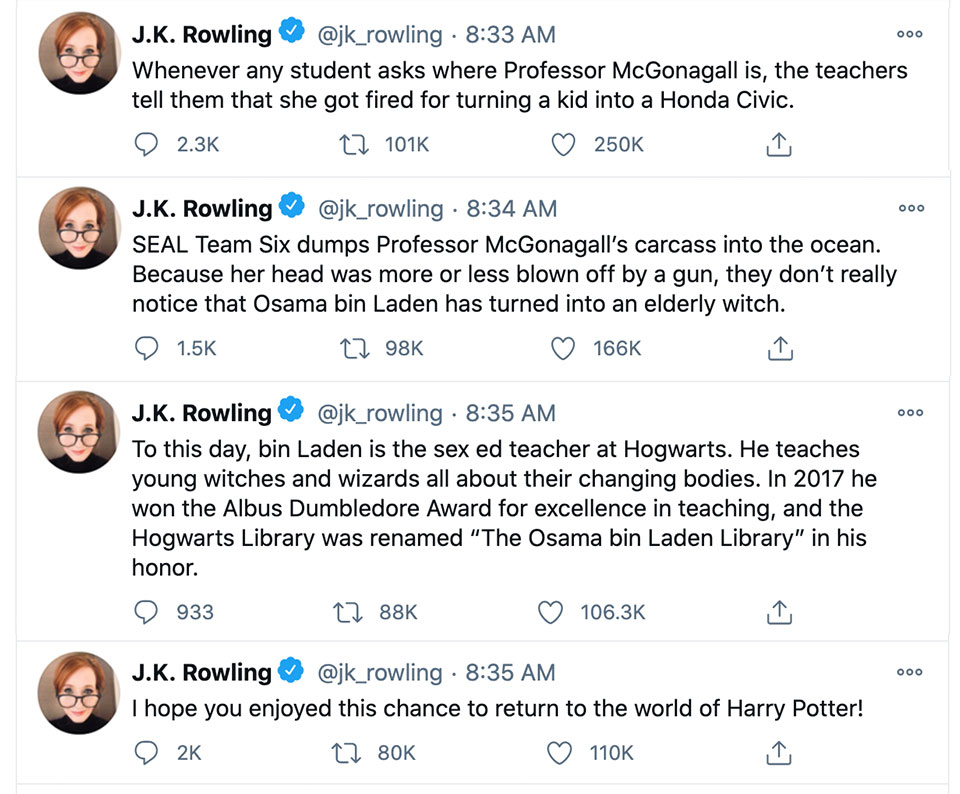
Task: Retweet the SEAL Team Six tweet
Action: pyautogui.click(x=354, y=348)
